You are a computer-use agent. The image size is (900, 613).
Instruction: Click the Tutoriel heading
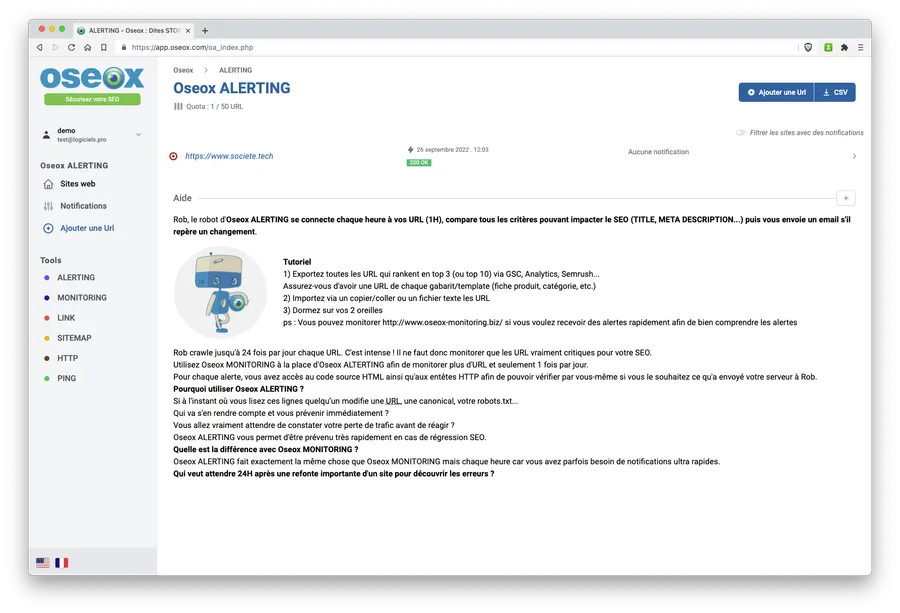[297, 262]
